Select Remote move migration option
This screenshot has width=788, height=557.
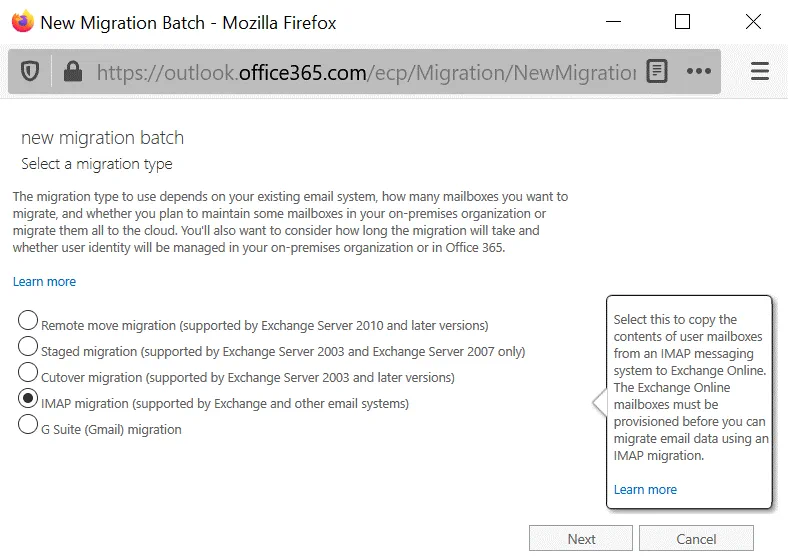(28, 321)
